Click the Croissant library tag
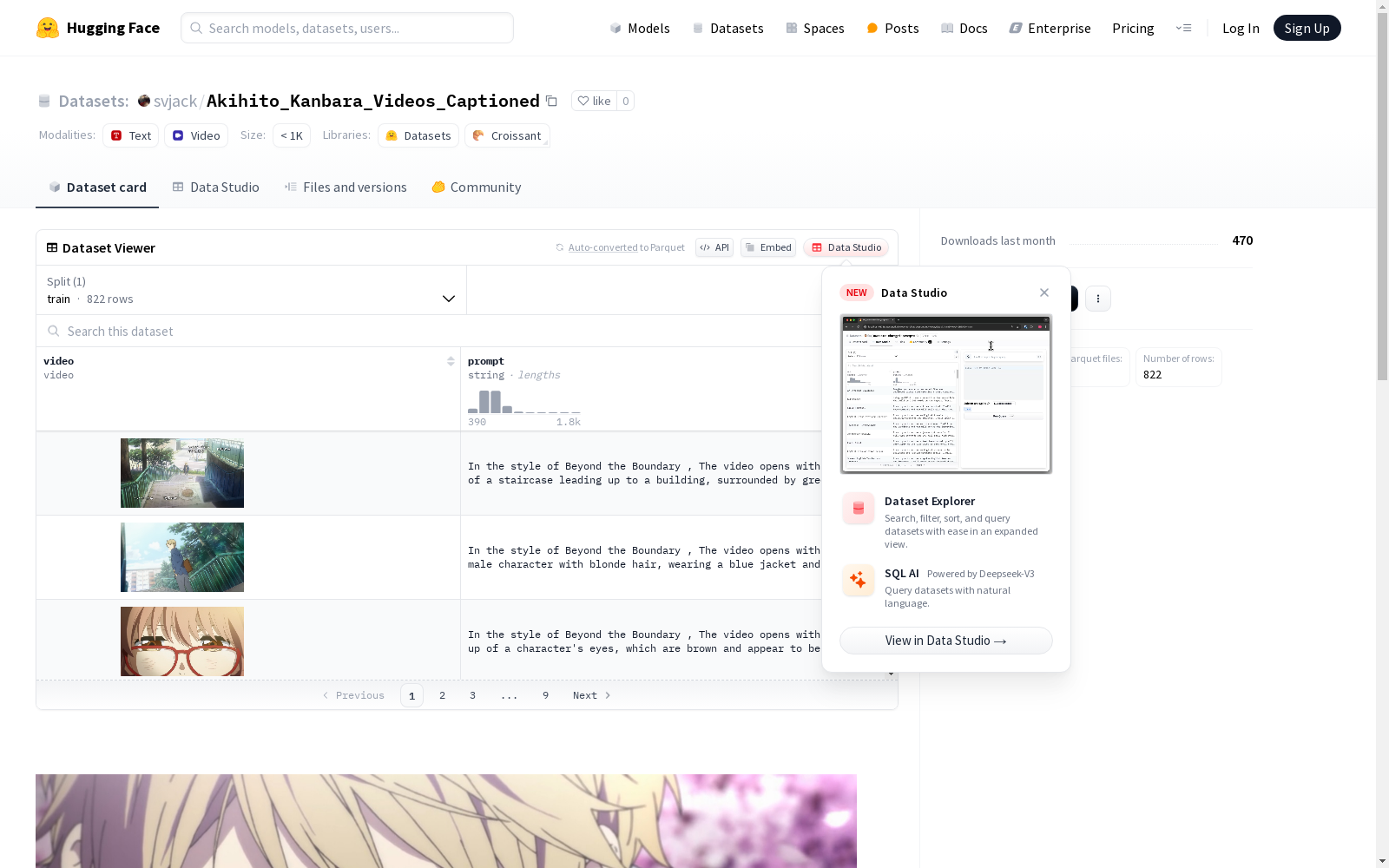1389x868 pixels. (x=507, y=135)
